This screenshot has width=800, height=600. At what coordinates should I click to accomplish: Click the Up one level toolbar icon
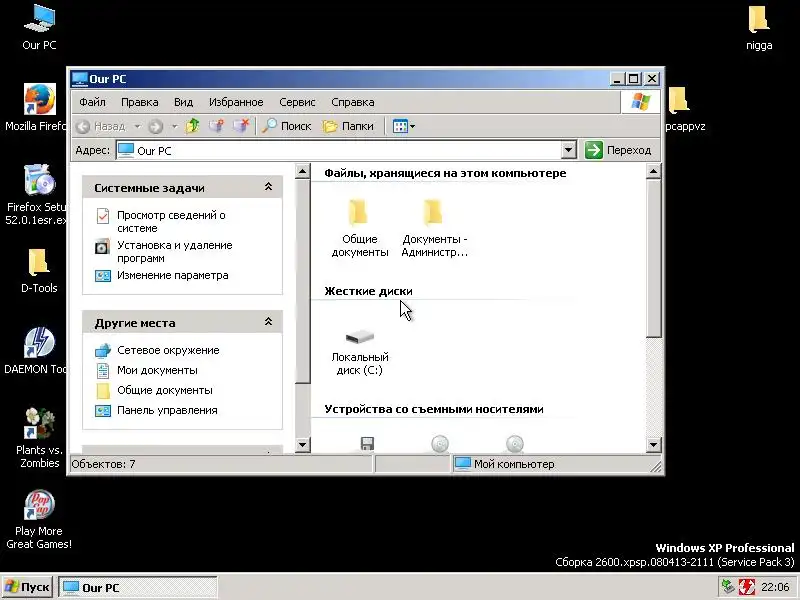click(192, 126)
